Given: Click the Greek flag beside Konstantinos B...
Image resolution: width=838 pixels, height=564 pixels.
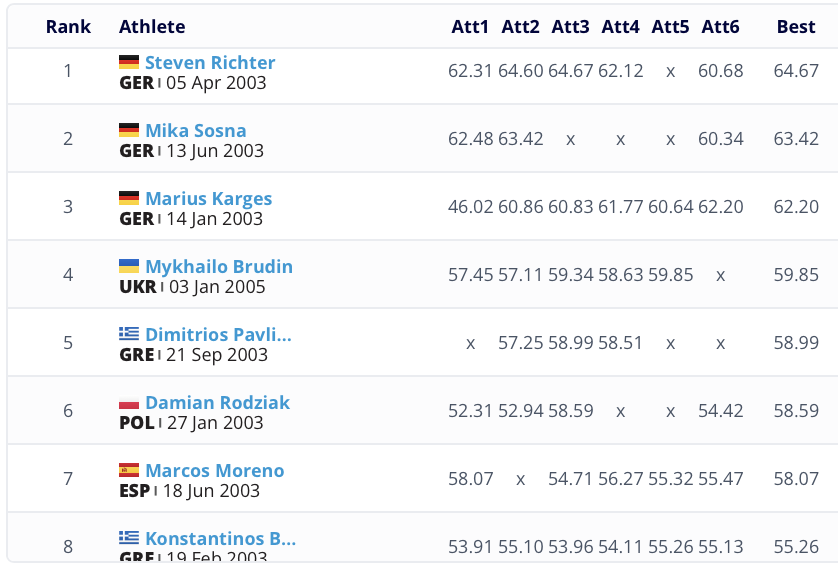Looking at the screenshot, I should click(129, 538).
